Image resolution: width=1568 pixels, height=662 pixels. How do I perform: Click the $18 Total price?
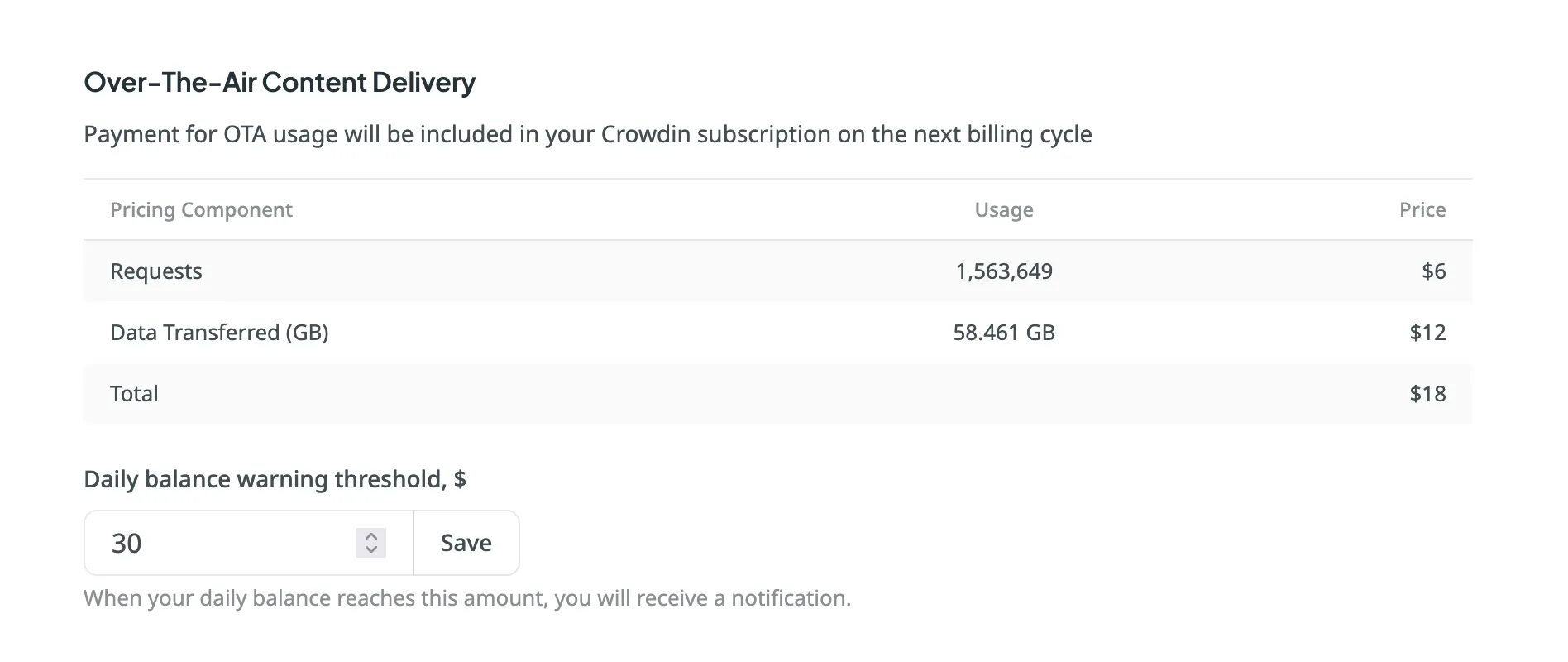pyautogui.click(x=1428, y=393)
